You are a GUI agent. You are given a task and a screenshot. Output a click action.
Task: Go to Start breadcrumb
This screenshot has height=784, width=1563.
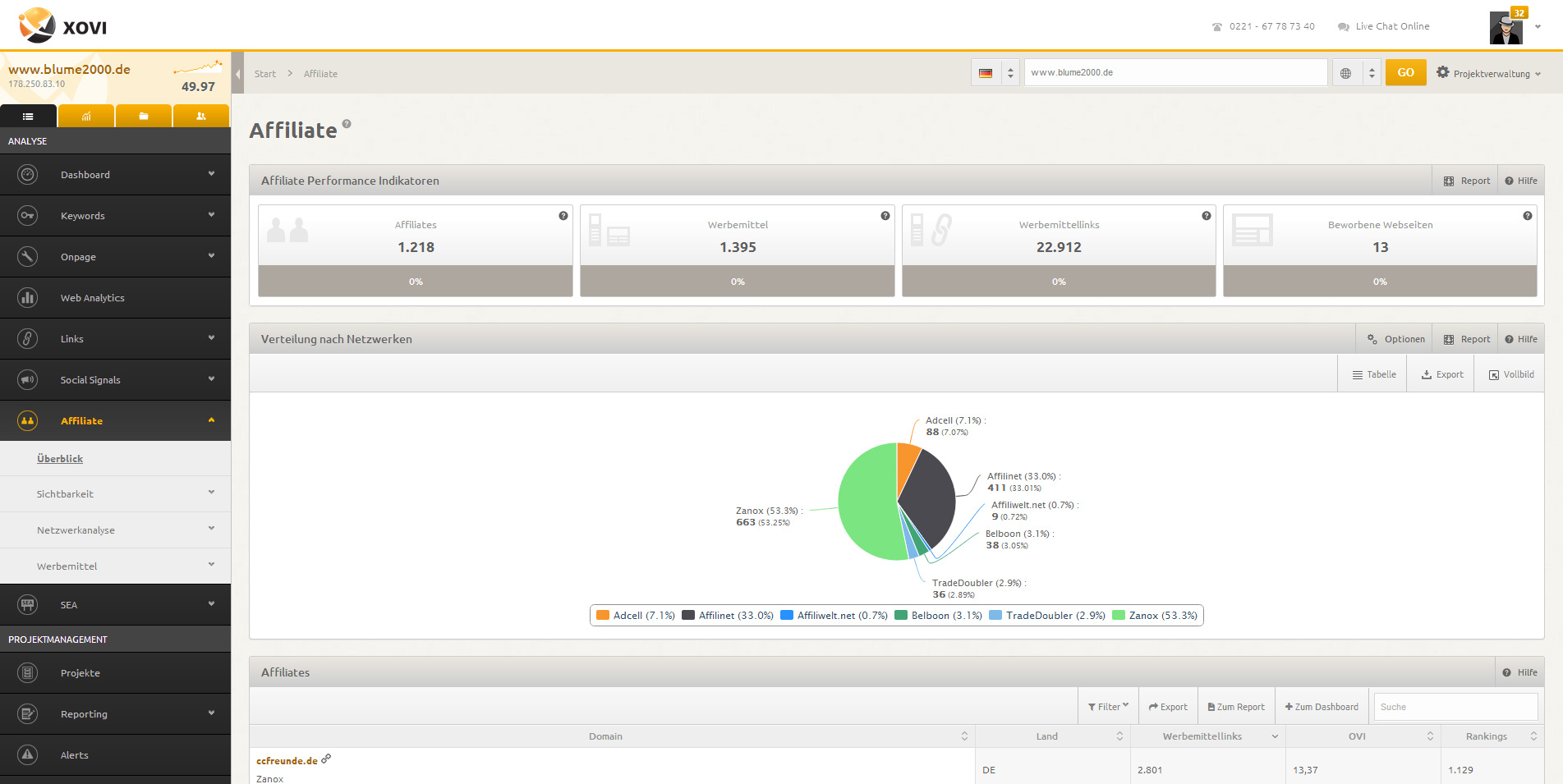coord(265,74)
